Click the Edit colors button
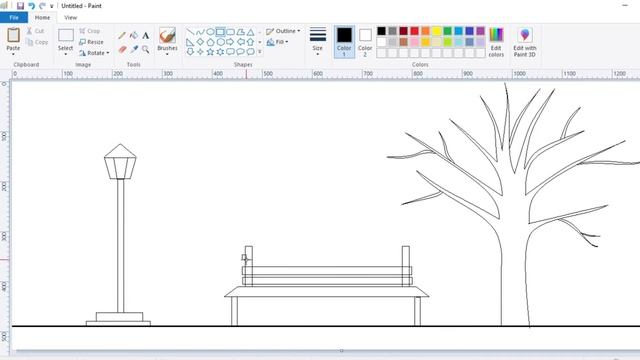 (x=496, y=42)
